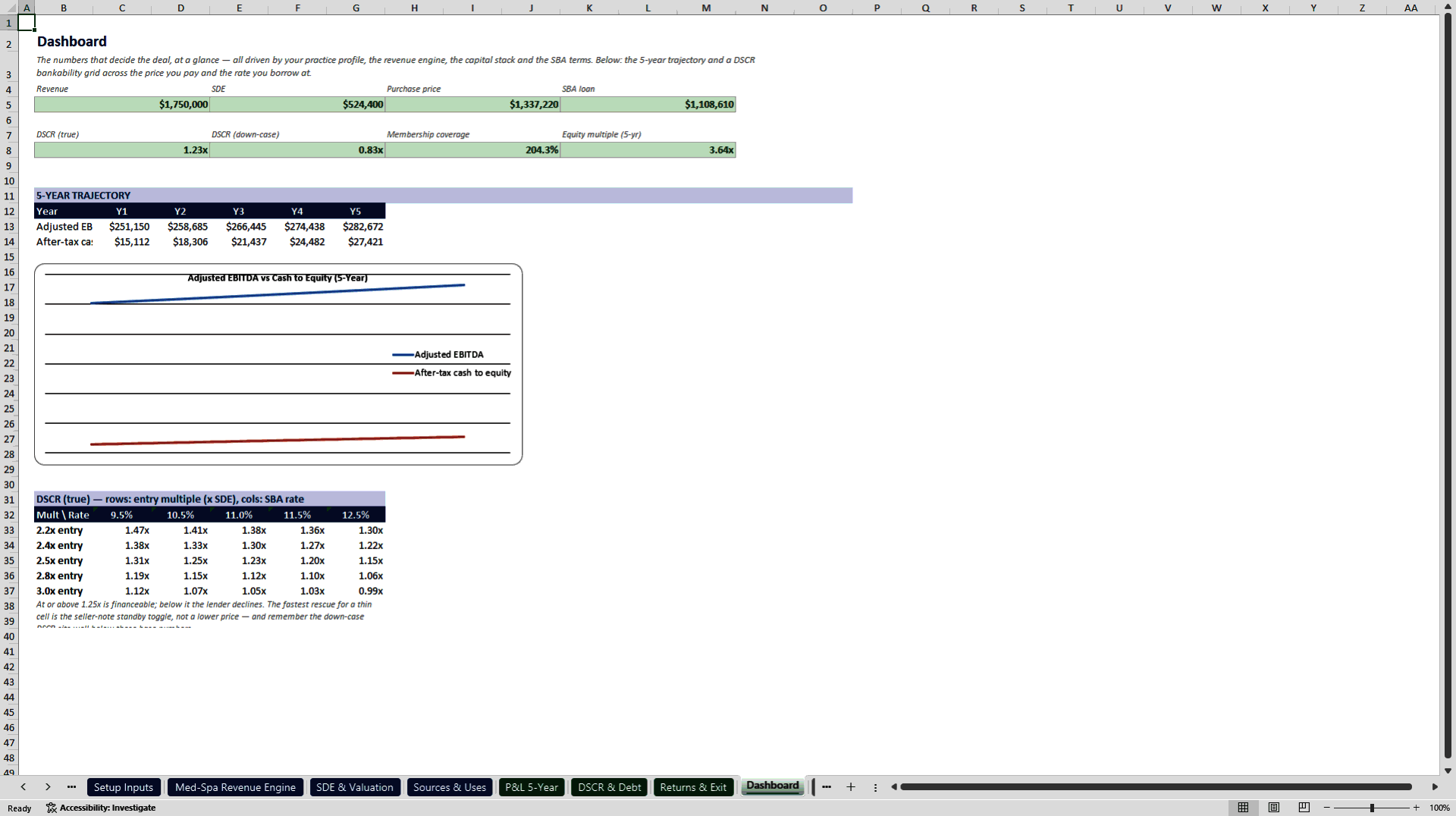Select the chart title text
This screenshot has height=816, width=1456.
click(x=278, y=278)
